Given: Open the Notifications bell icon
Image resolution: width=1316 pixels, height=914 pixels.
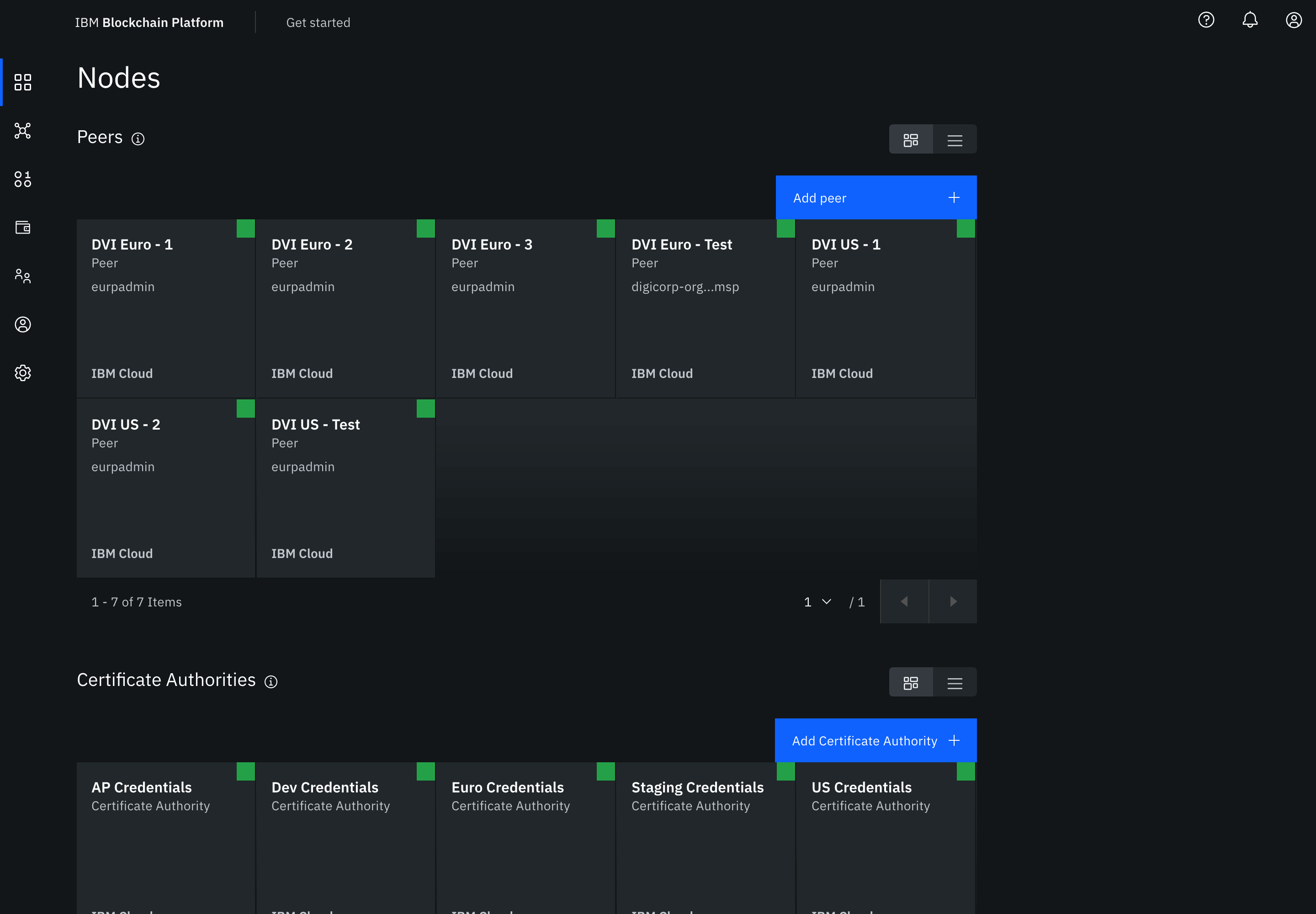Looking at the screenshot, I should tap(1250, 21).
